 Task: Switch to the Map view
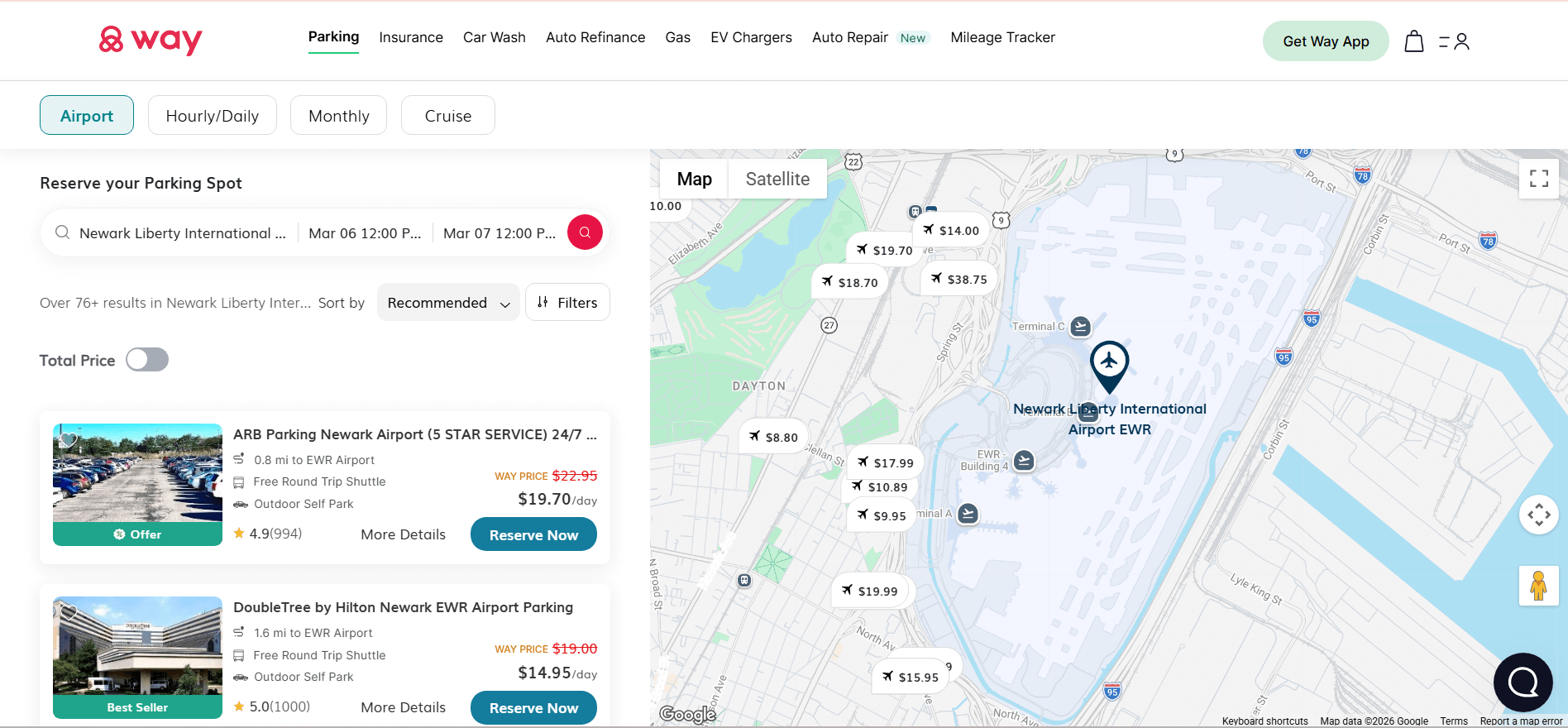pos(695,179)
